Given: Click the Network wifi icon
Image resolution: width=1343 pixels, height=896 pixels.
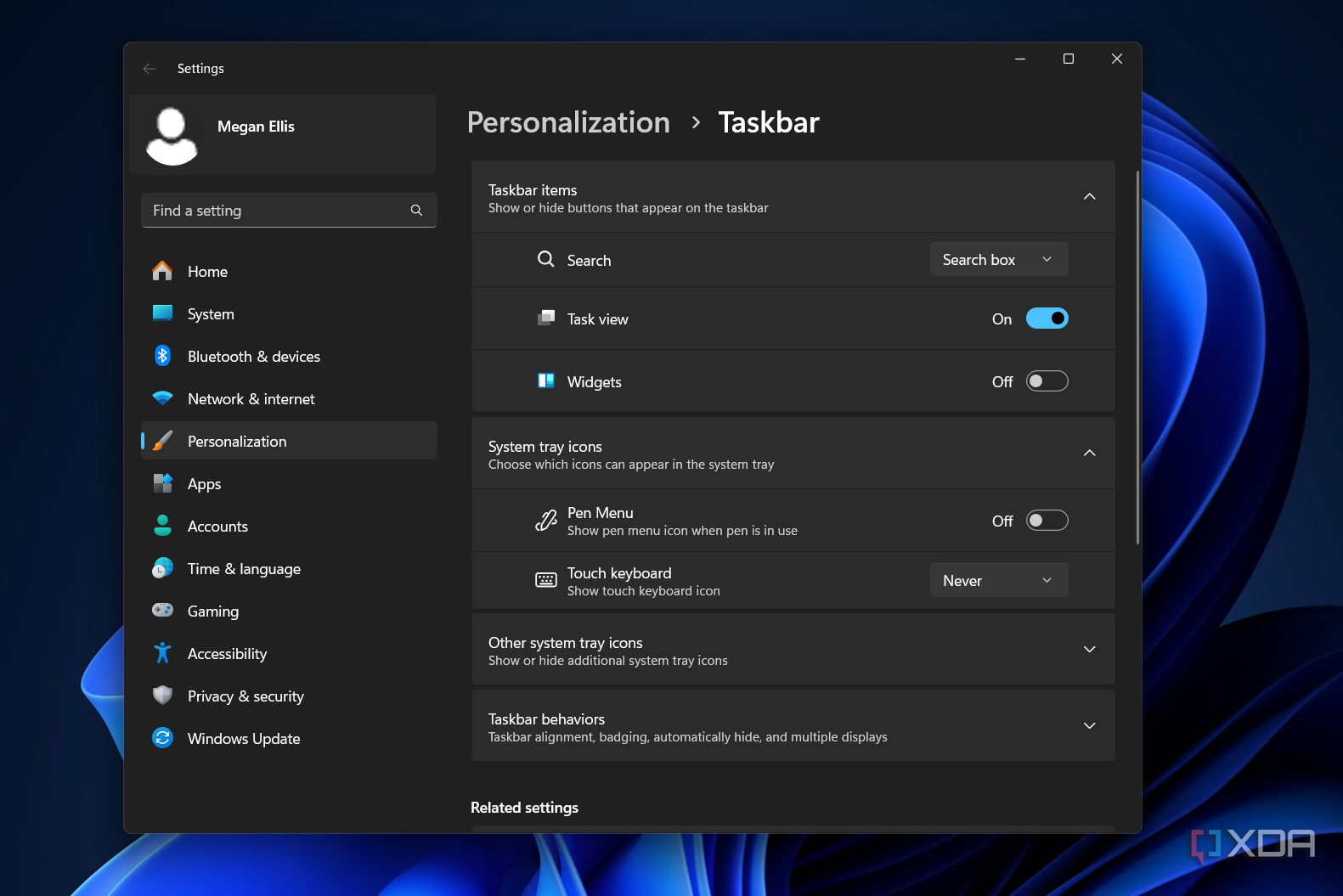Looking at the screenshot, I should pos(162,398).
